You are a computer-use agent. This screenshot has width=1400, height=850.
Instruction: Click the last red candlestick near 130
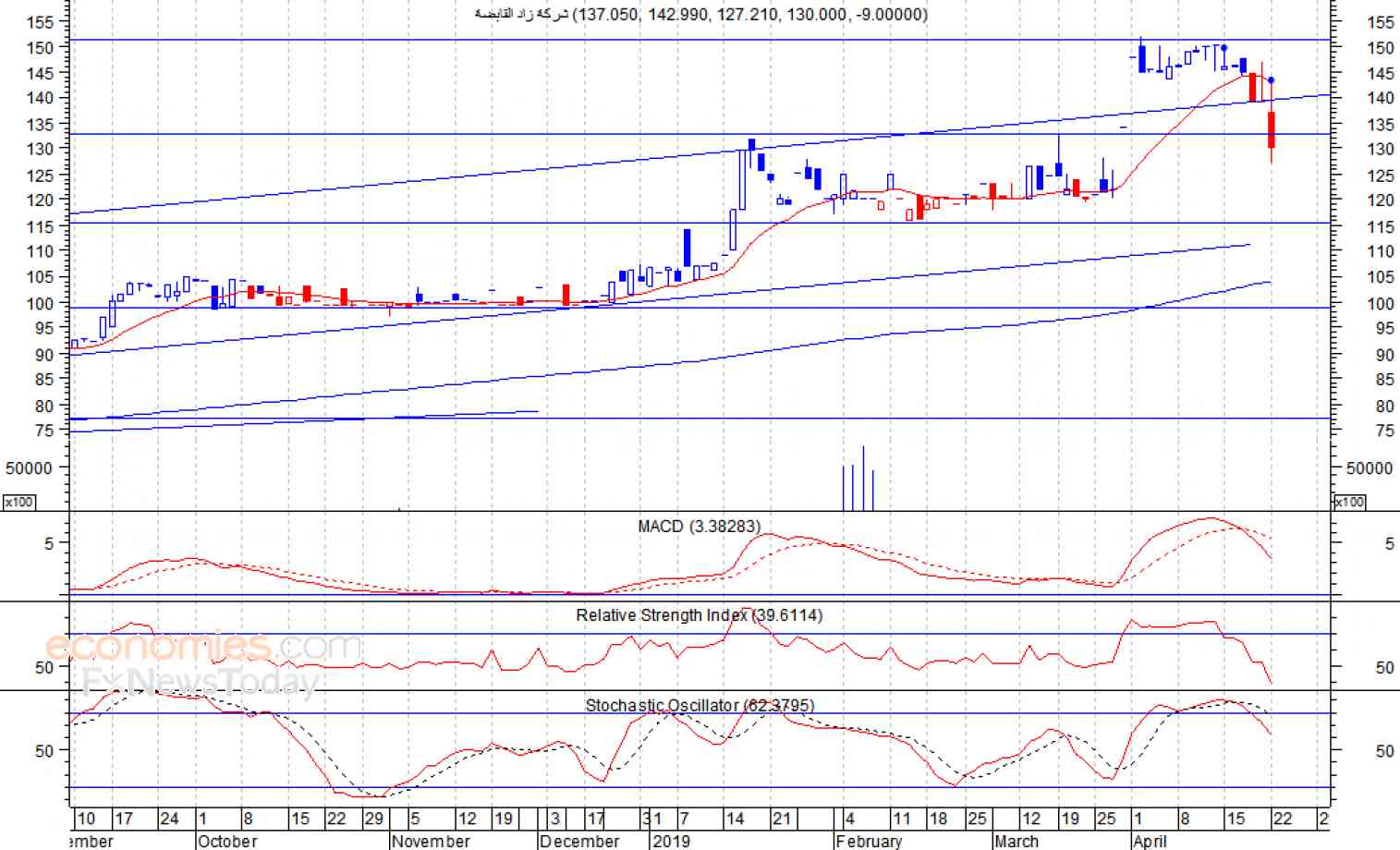[x=1272, y=129]
